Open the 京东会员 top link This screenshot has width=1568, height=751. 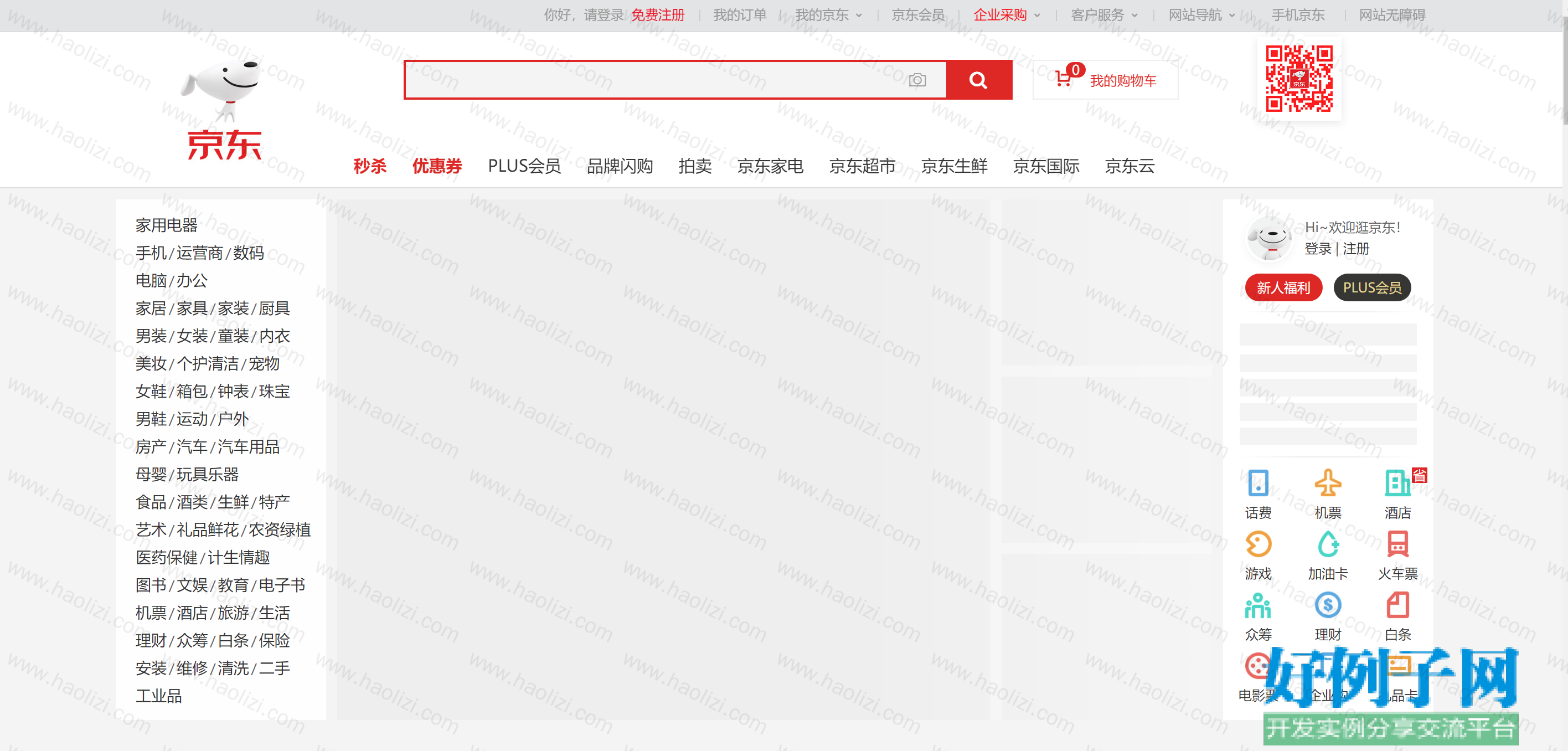click(x=918, y=15)
